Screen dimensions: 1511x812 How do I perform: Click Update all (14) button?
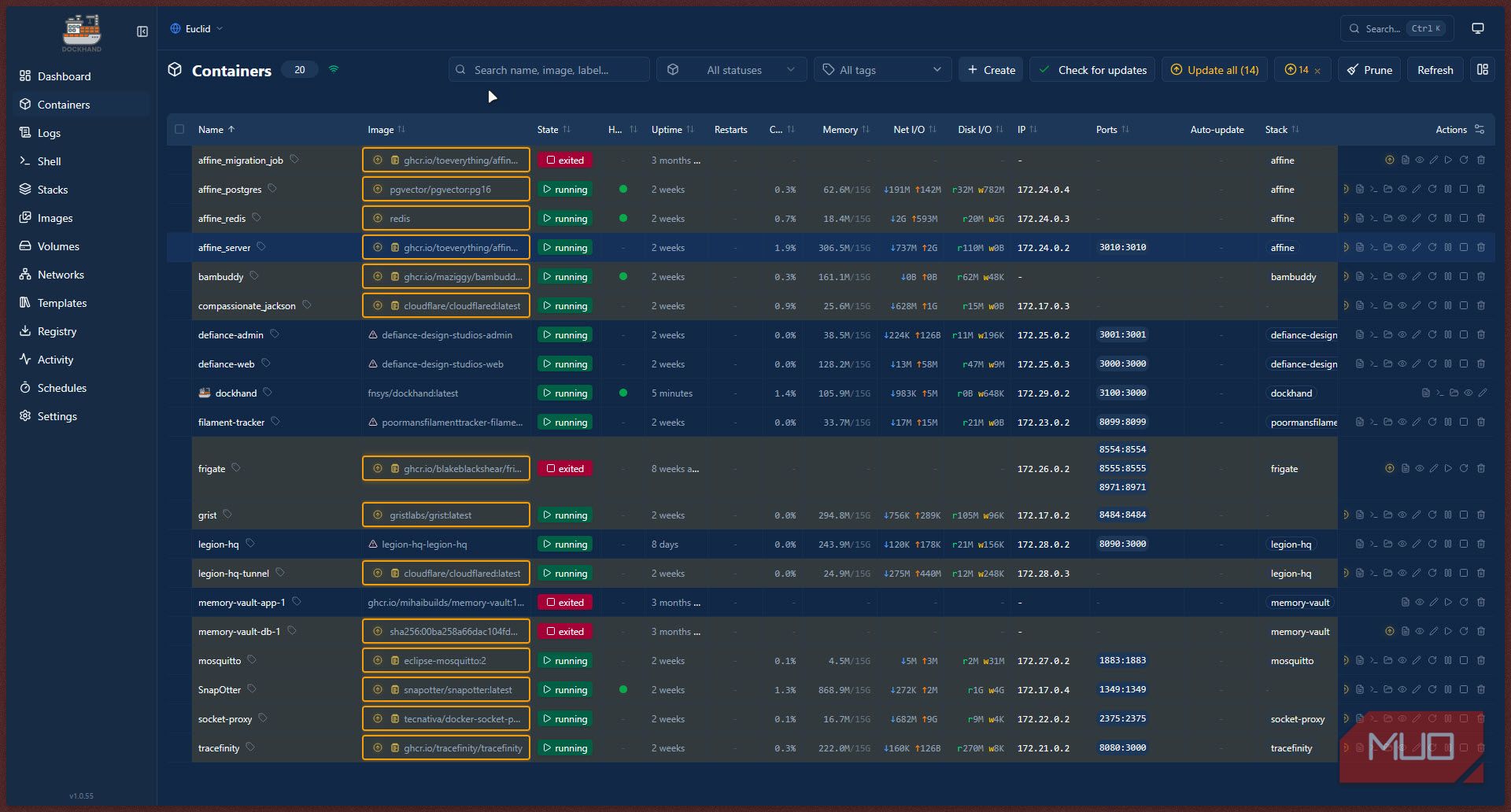(1214, 69)
